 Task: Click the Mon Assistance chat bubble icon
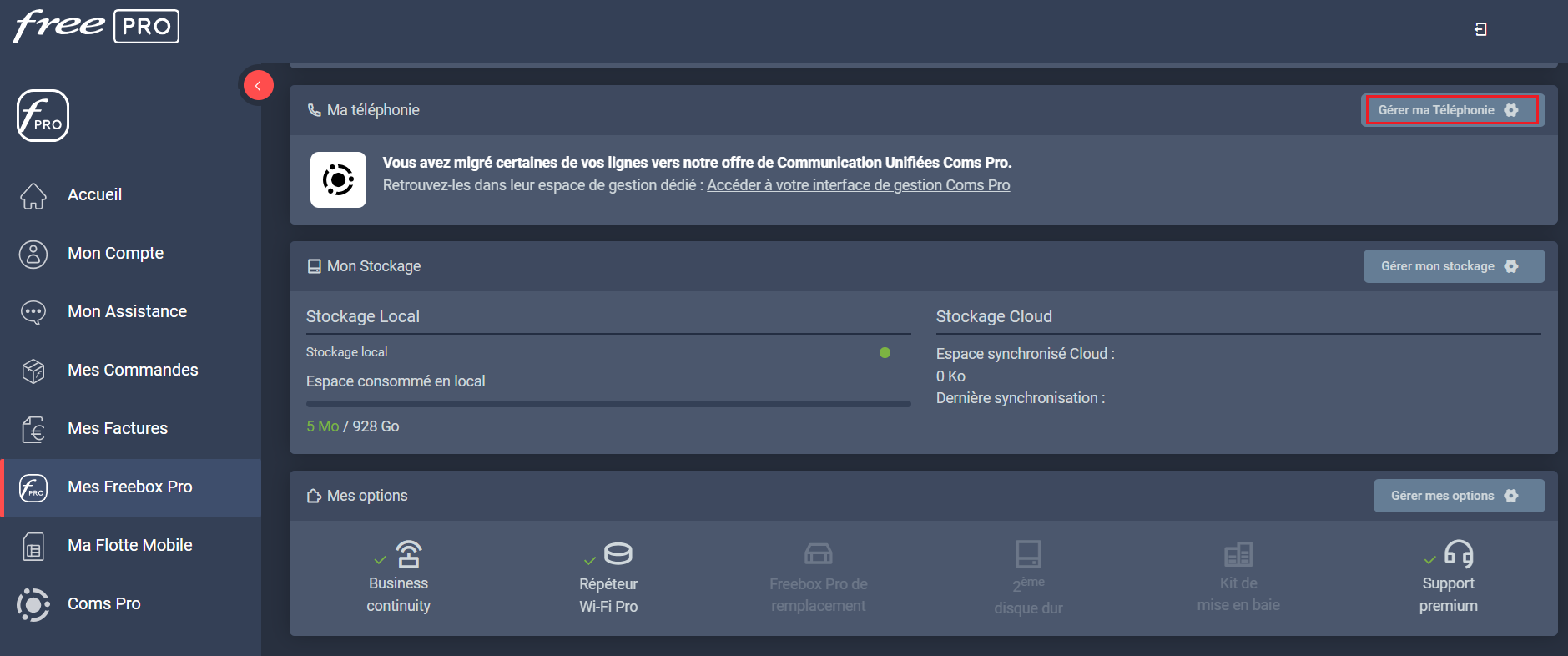point(33,312)
